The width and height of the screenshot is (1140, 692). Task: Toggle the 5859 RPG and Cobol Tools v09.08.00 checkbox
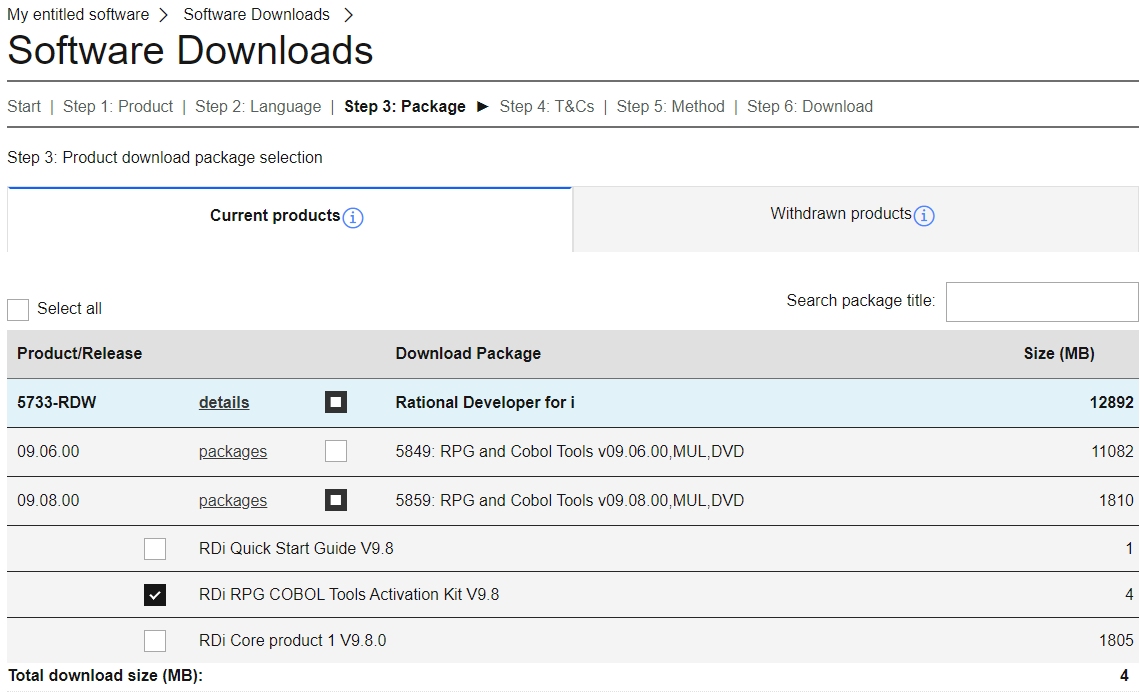pos(336,500)
